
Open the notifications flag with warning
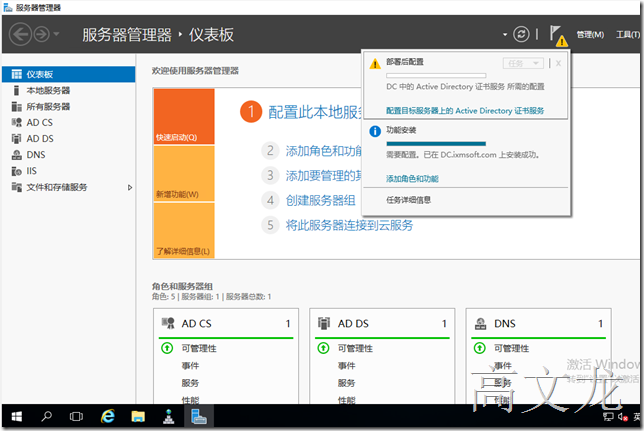559,36
